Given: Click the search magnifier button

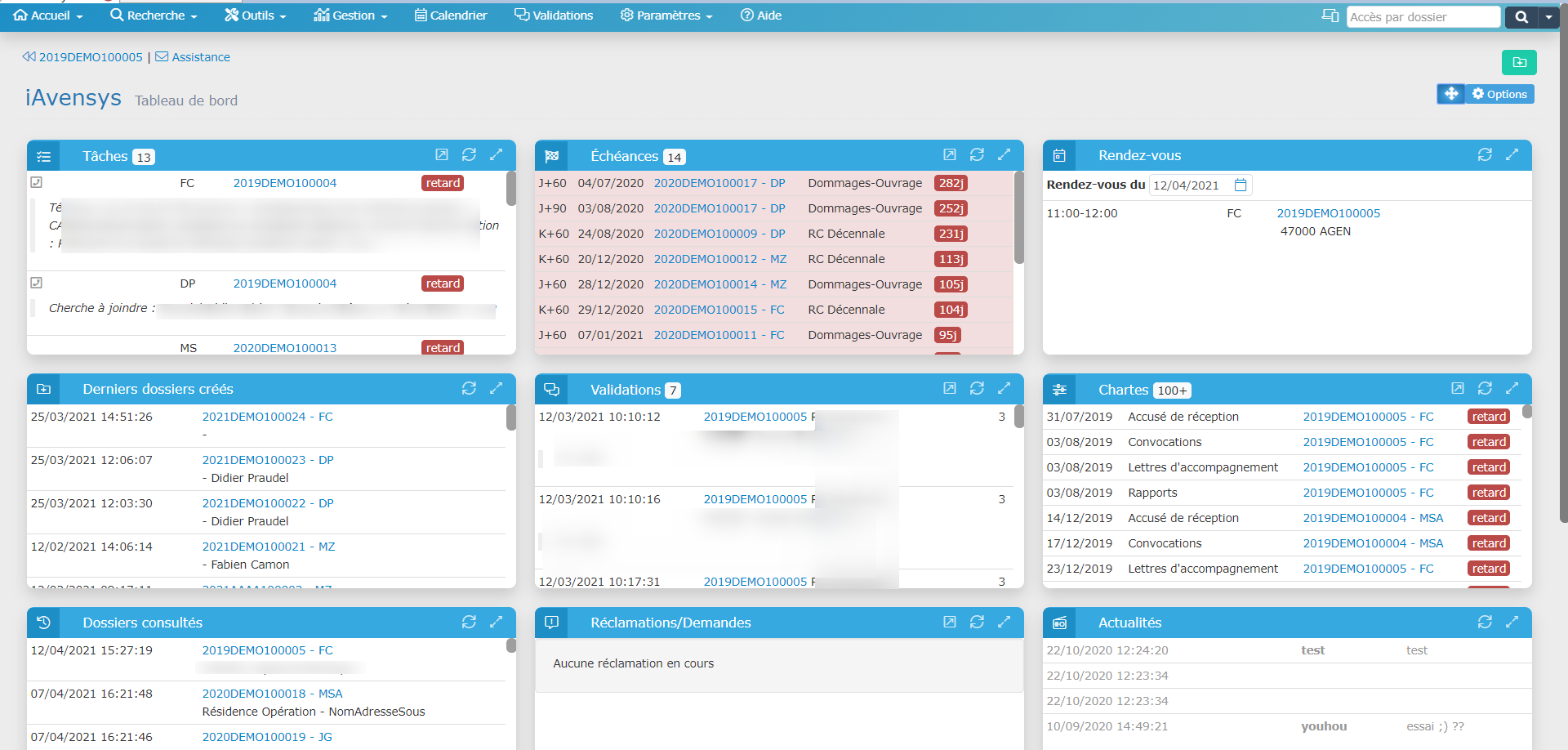Looking at the screenshot, I should click(x=1521, y=16).
